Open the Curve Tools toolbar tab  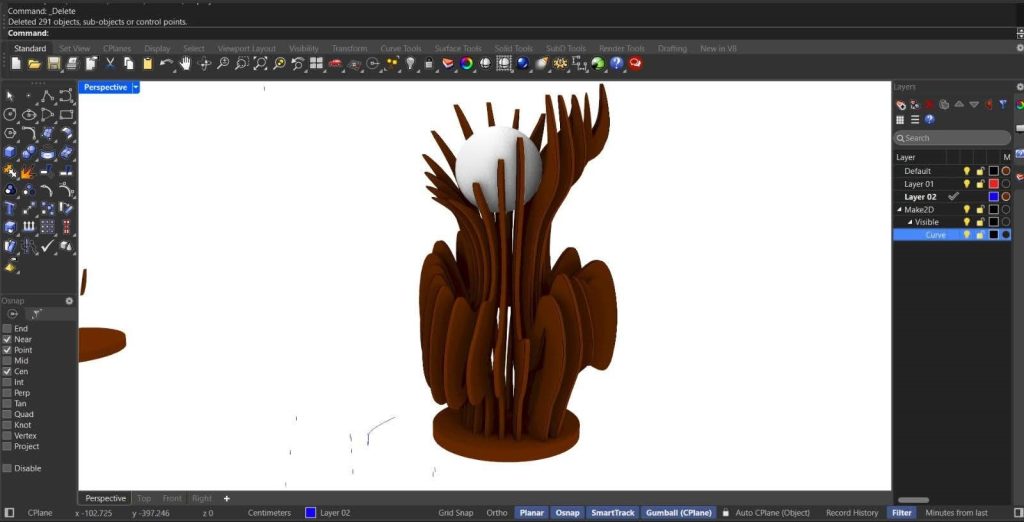(x=401, y=48)
